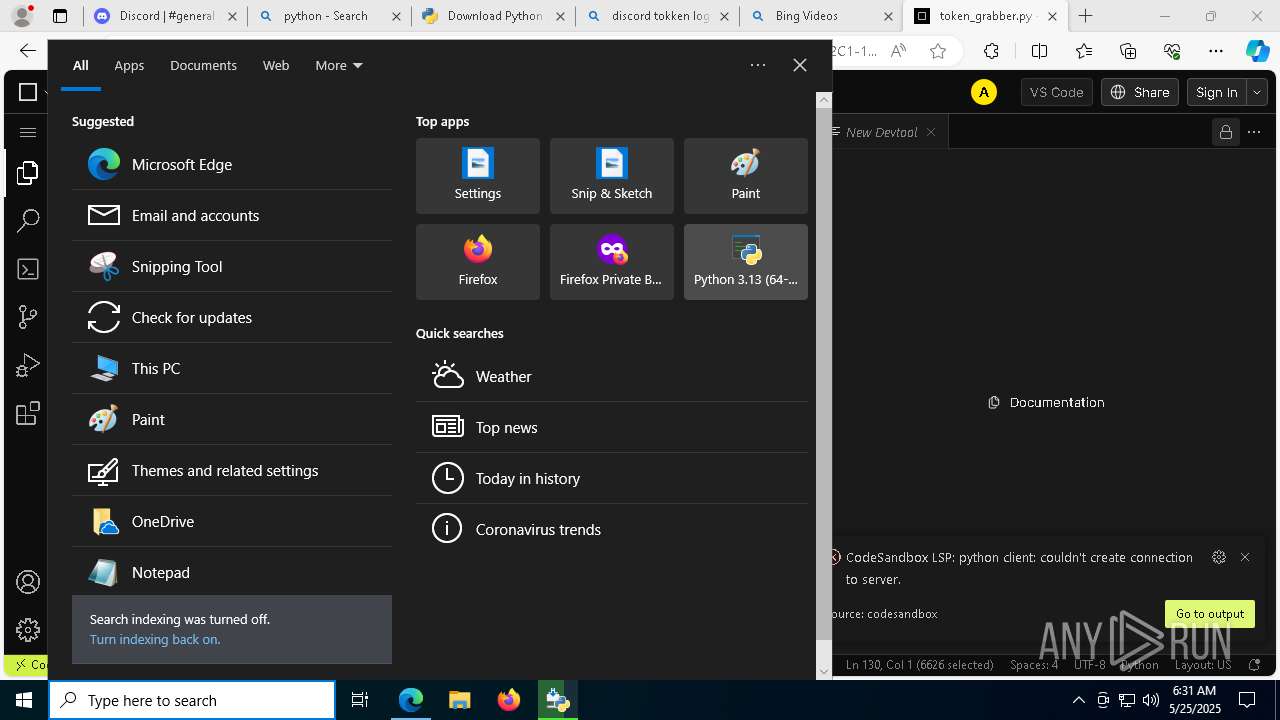This screenshot has width=1280, height=720.
Task: Click Spaces: 4 in status bar
Action: tap(1033, 664)
